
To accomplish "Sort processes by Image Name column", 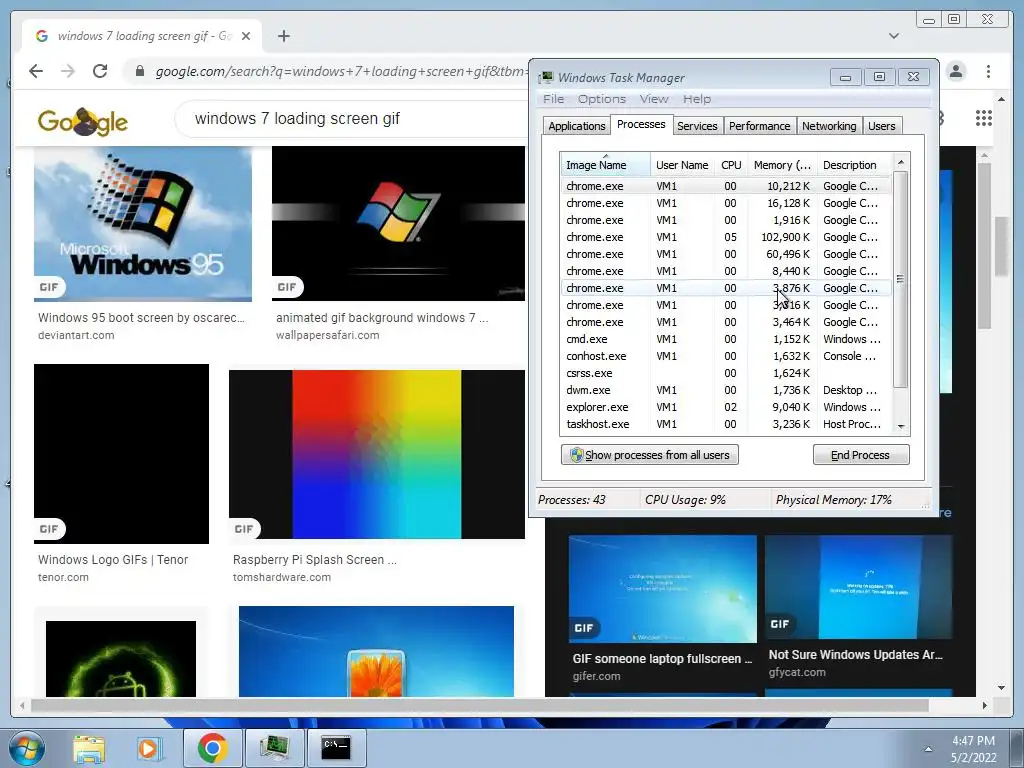I will [x=605, y=165].
